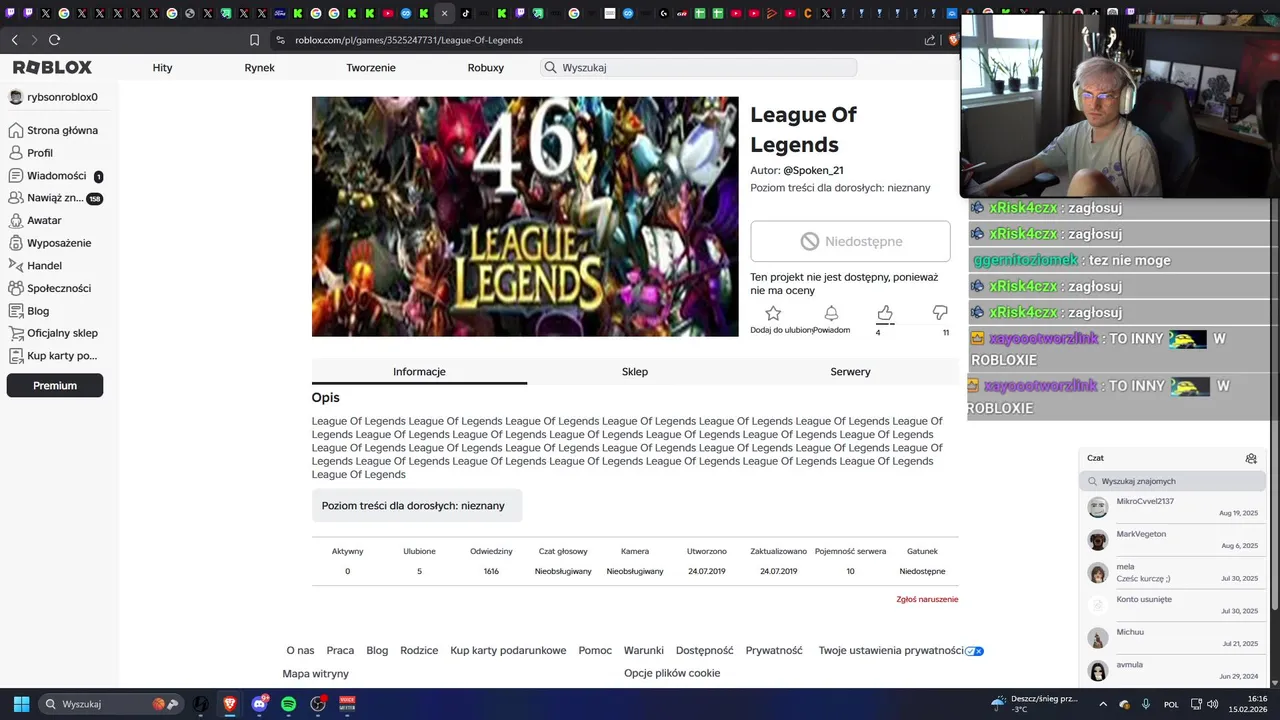Add game to favorites with star icon
Image resolution: width=1280 pixels, height=720 pixels.
point(773,314)
